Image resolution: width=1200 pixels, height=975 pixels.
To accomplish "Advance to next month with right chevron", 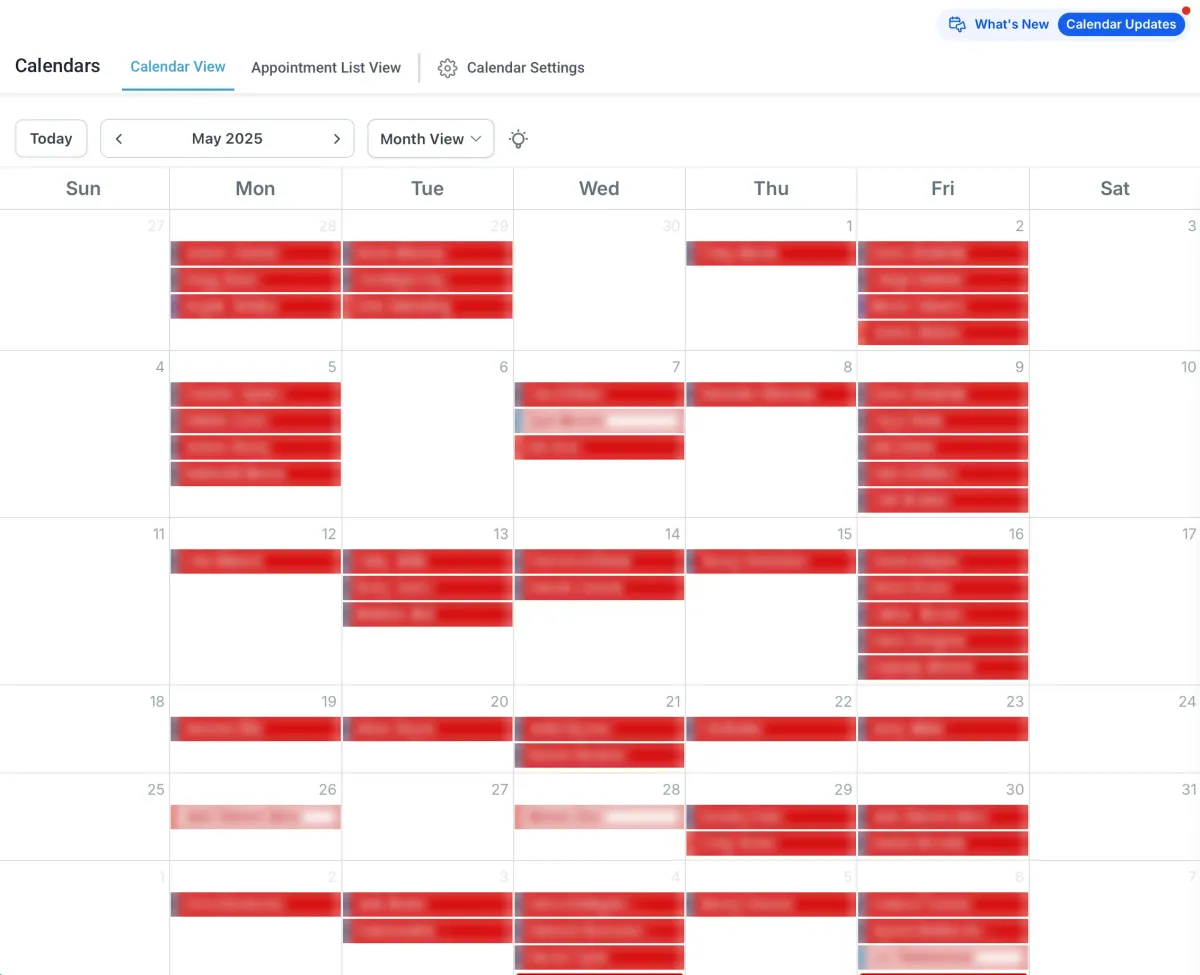I will (x=336, y=139).
